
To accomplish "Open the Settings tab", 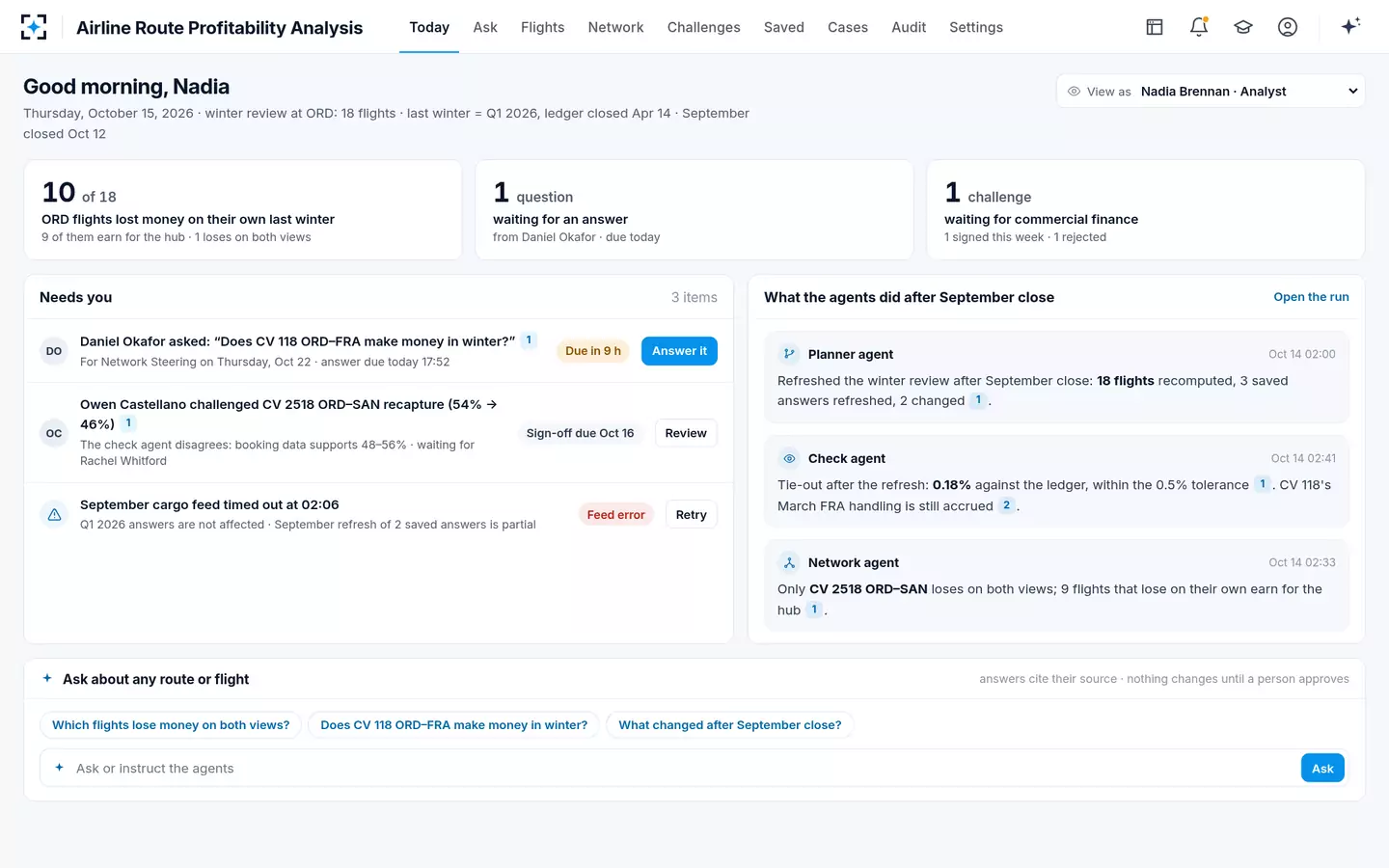I will (976, 27).
